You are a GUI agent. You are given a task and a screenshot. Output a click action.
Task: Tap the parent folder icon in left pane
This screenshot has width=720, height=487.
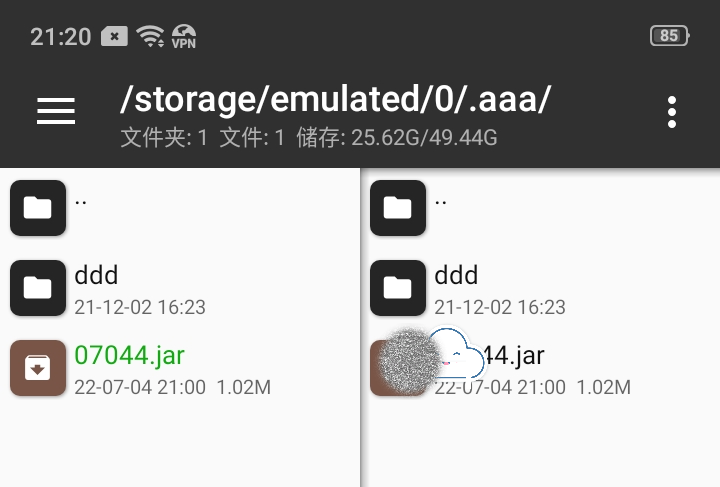tap(38, 208)
